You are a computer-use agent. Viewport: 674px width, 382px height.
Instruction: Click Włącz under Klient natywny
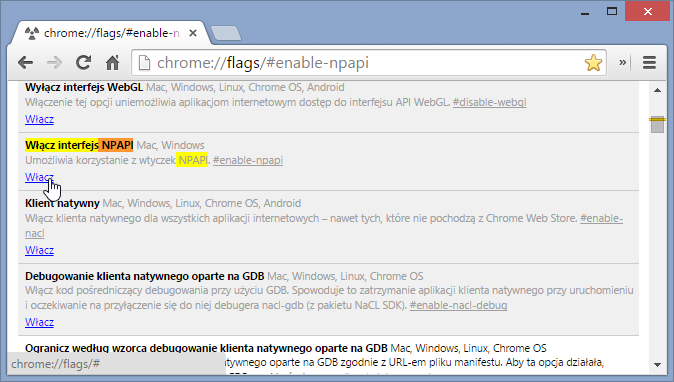(x=39, y=250)
